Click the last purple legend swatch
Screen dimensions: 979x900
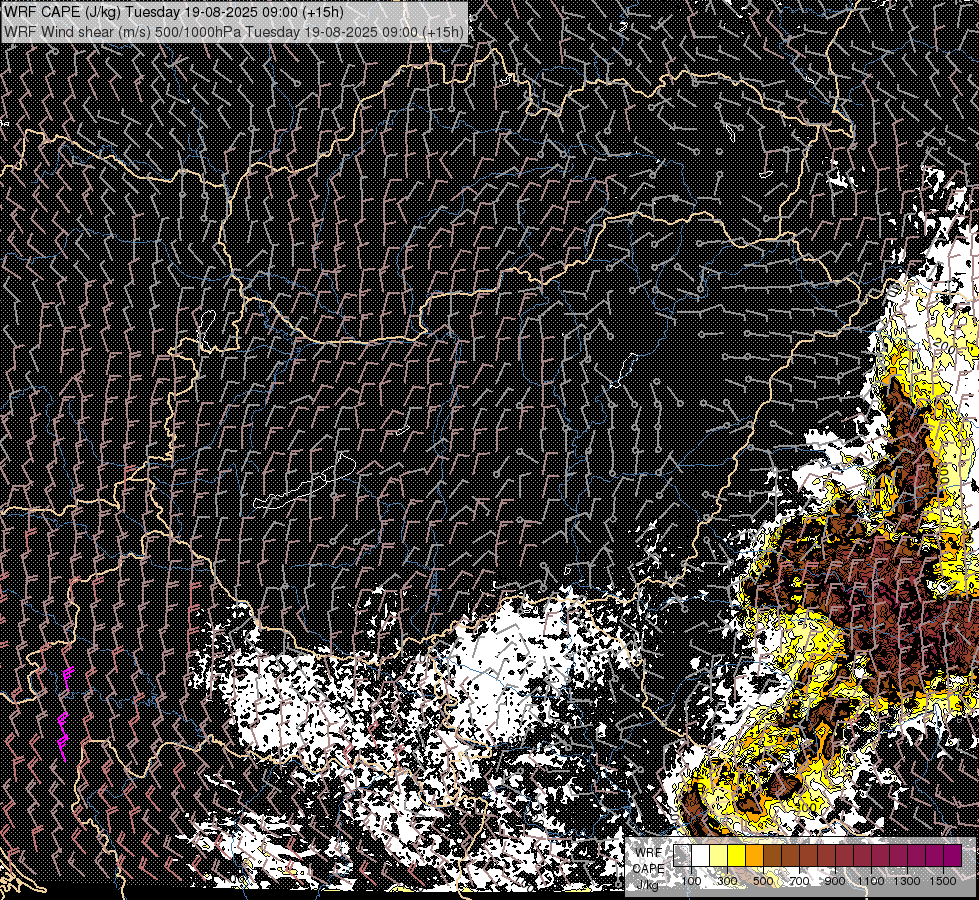click(952, 855)
